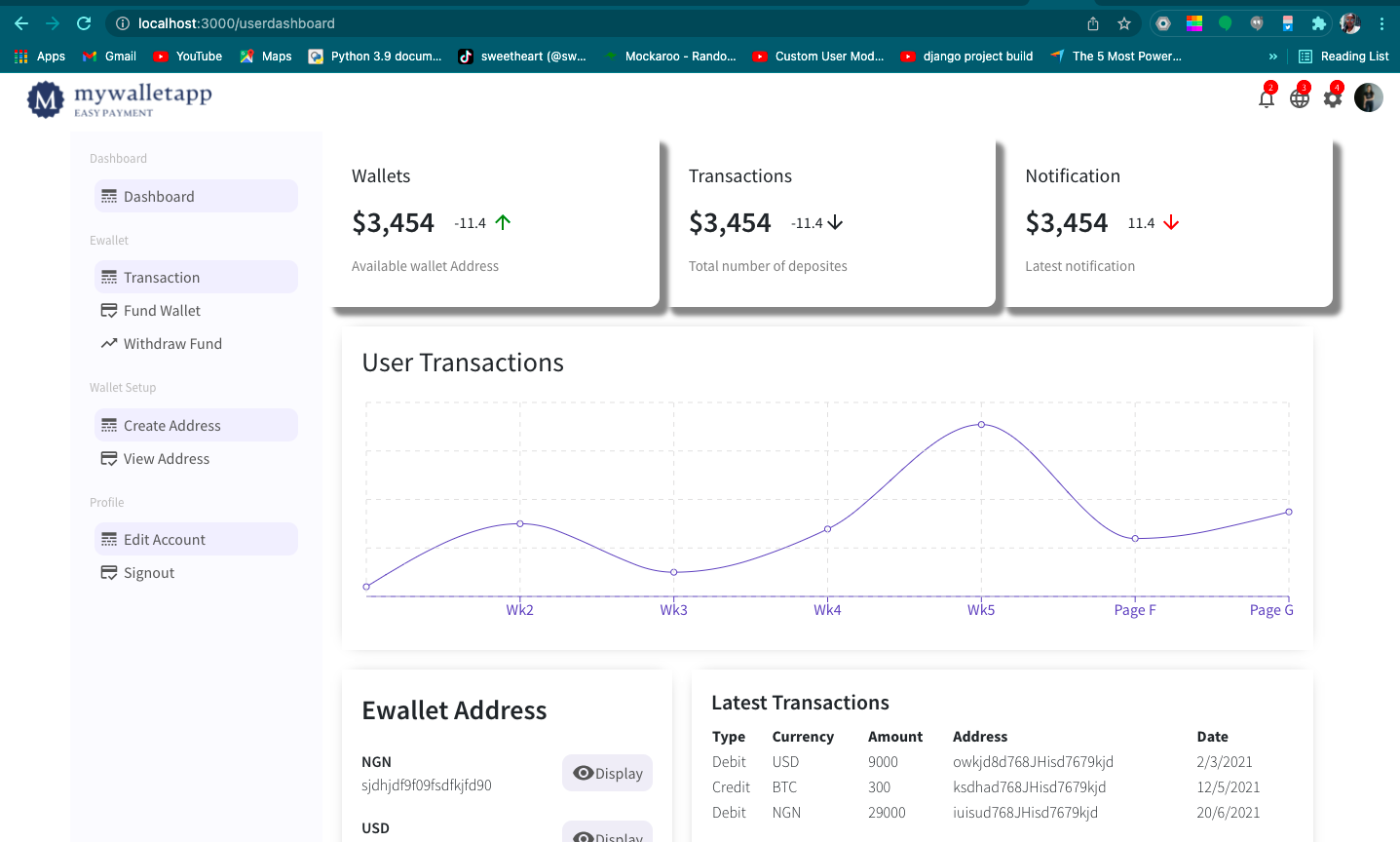
Task: Click the Wk5 peak data point on chart
Action: [981, 424]
